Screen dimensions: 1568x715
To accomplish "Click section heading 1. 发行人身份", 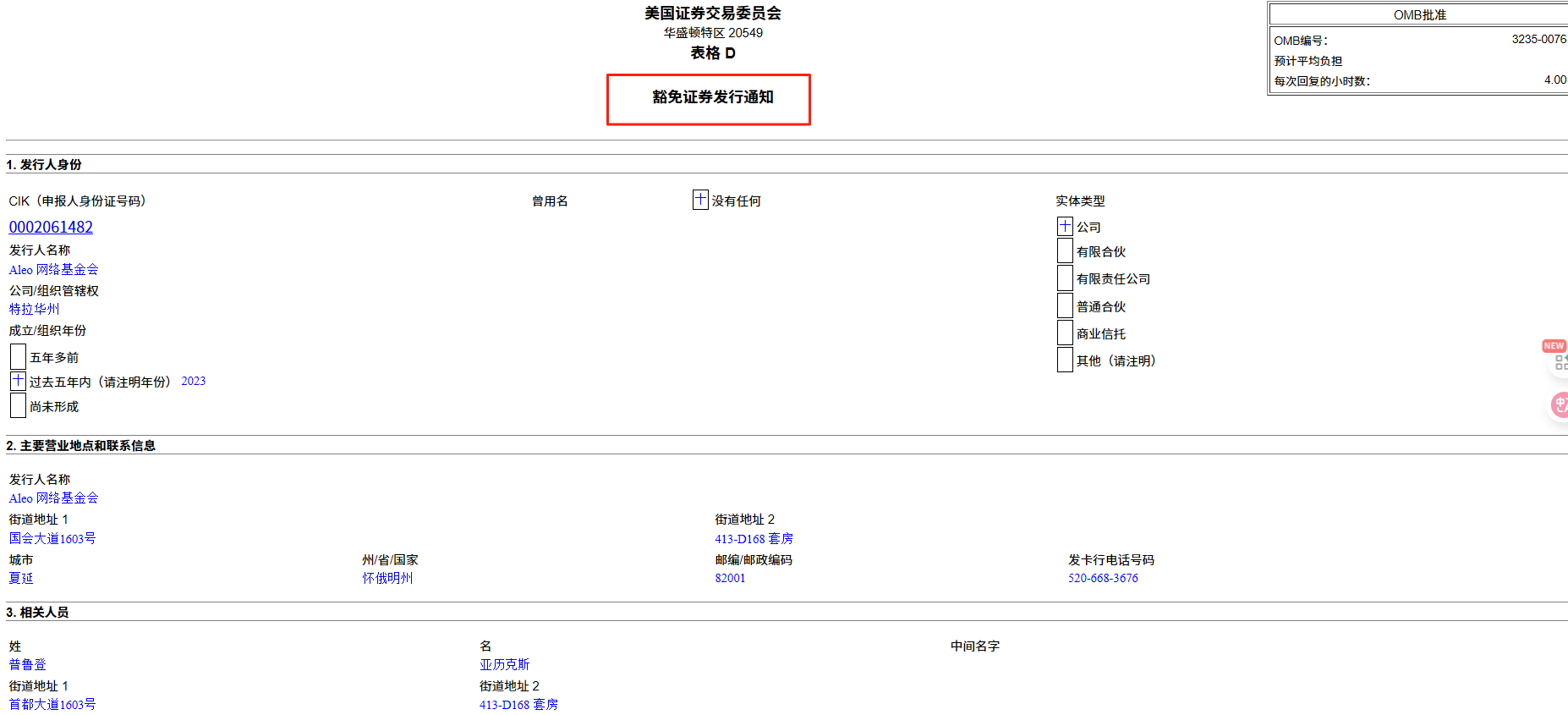I will tap(44, 164).
